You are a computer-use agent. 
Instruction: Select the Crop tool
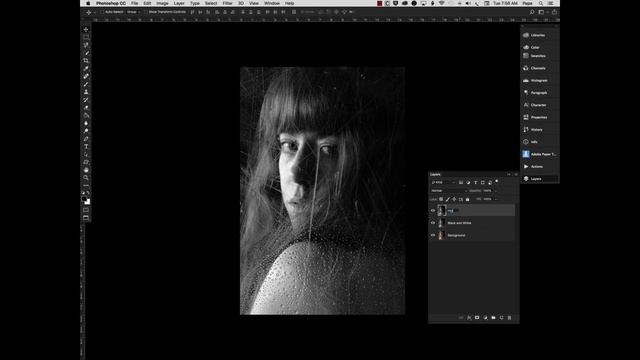click(86, 60)
